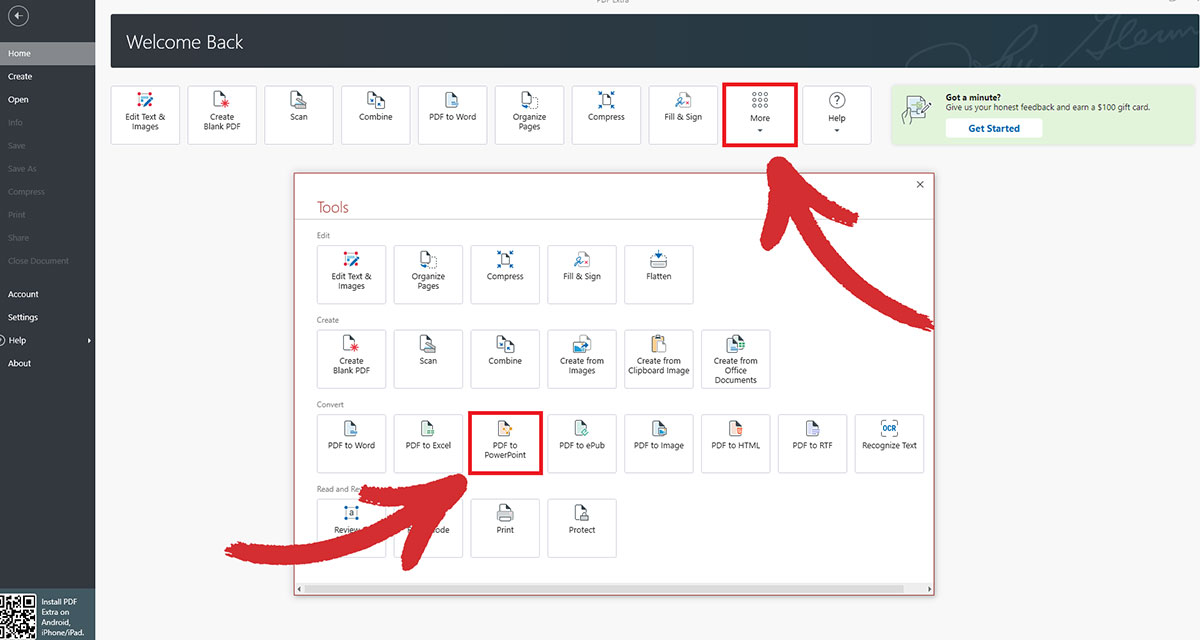Open the Compress tool from the toolbar
Screen dimensions: 1200x640
point(606,114)
